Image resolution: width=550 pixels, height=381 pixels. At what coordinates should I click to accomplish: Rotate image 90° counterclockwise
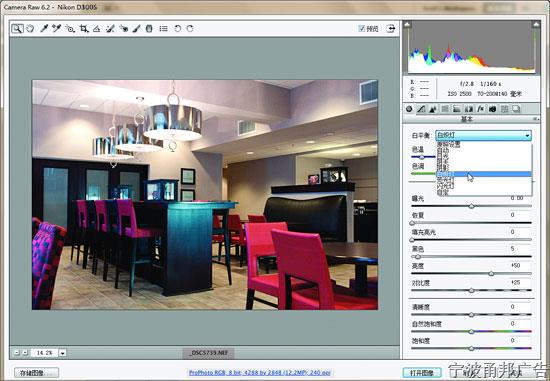point(177,29)
